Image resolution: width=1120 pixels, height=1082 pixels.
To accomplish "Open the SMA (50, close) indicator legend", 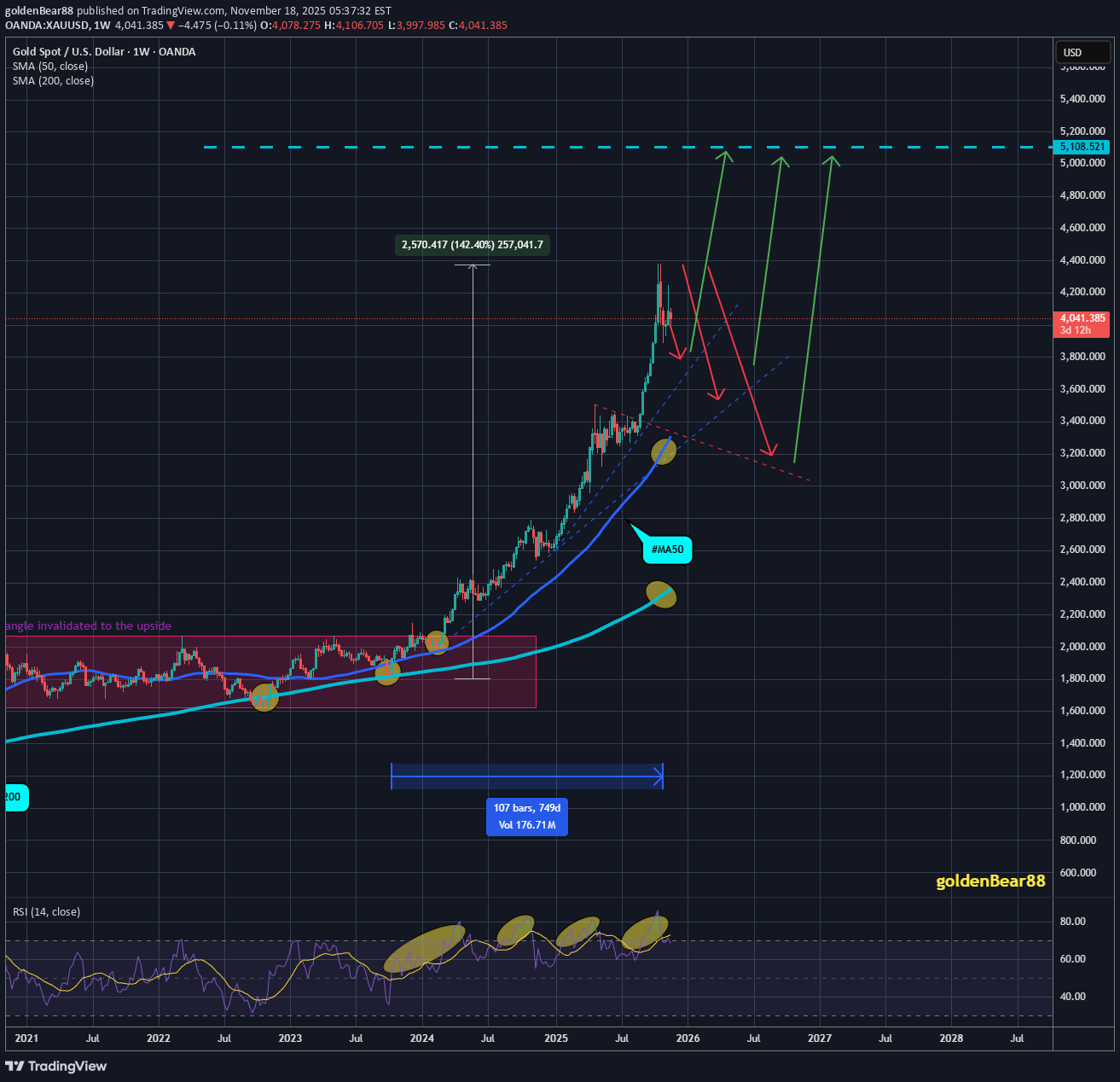I will point(50,67).
